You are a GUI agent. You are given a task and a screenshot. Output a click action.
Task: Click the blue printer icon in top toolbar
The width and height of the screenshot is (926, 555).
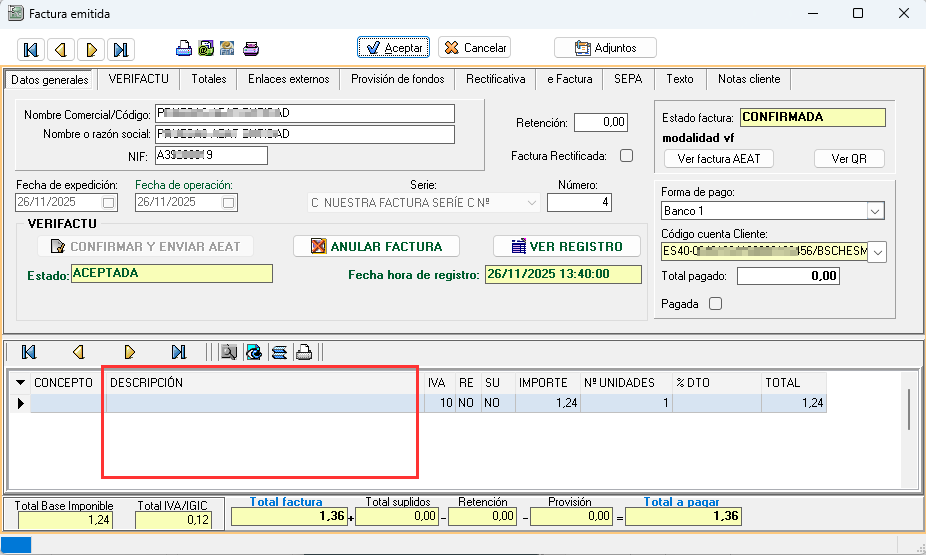184,48
